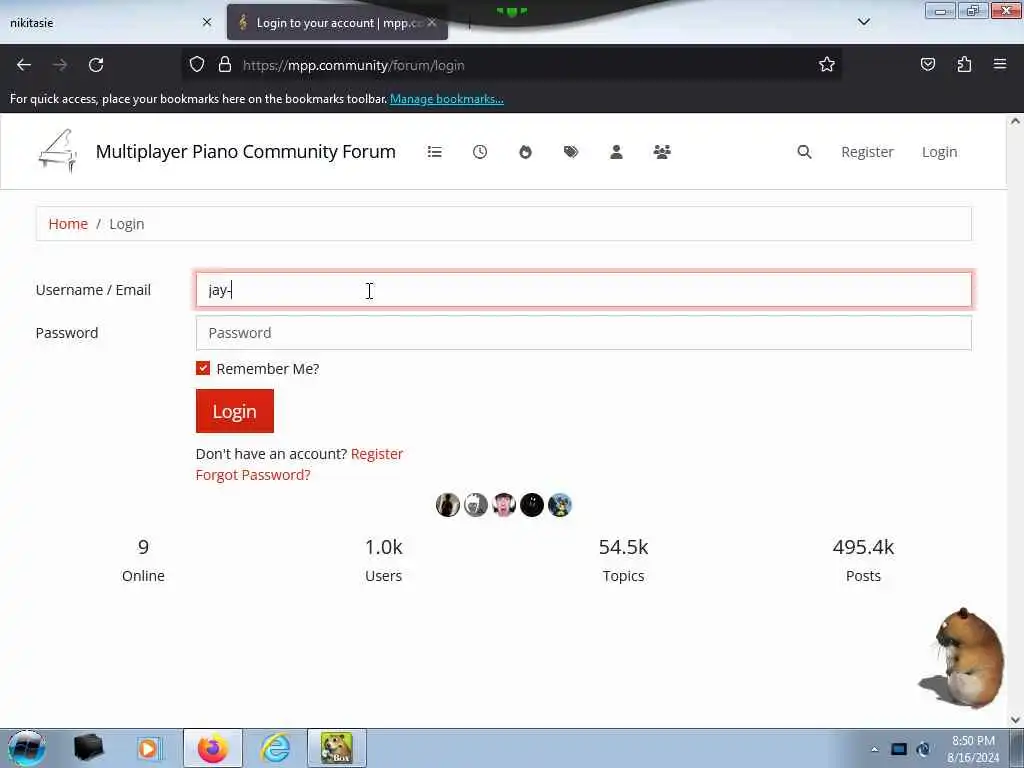1024x768 pixels.
Task: Open the Pocket save icon
Action: click(927, 64)
